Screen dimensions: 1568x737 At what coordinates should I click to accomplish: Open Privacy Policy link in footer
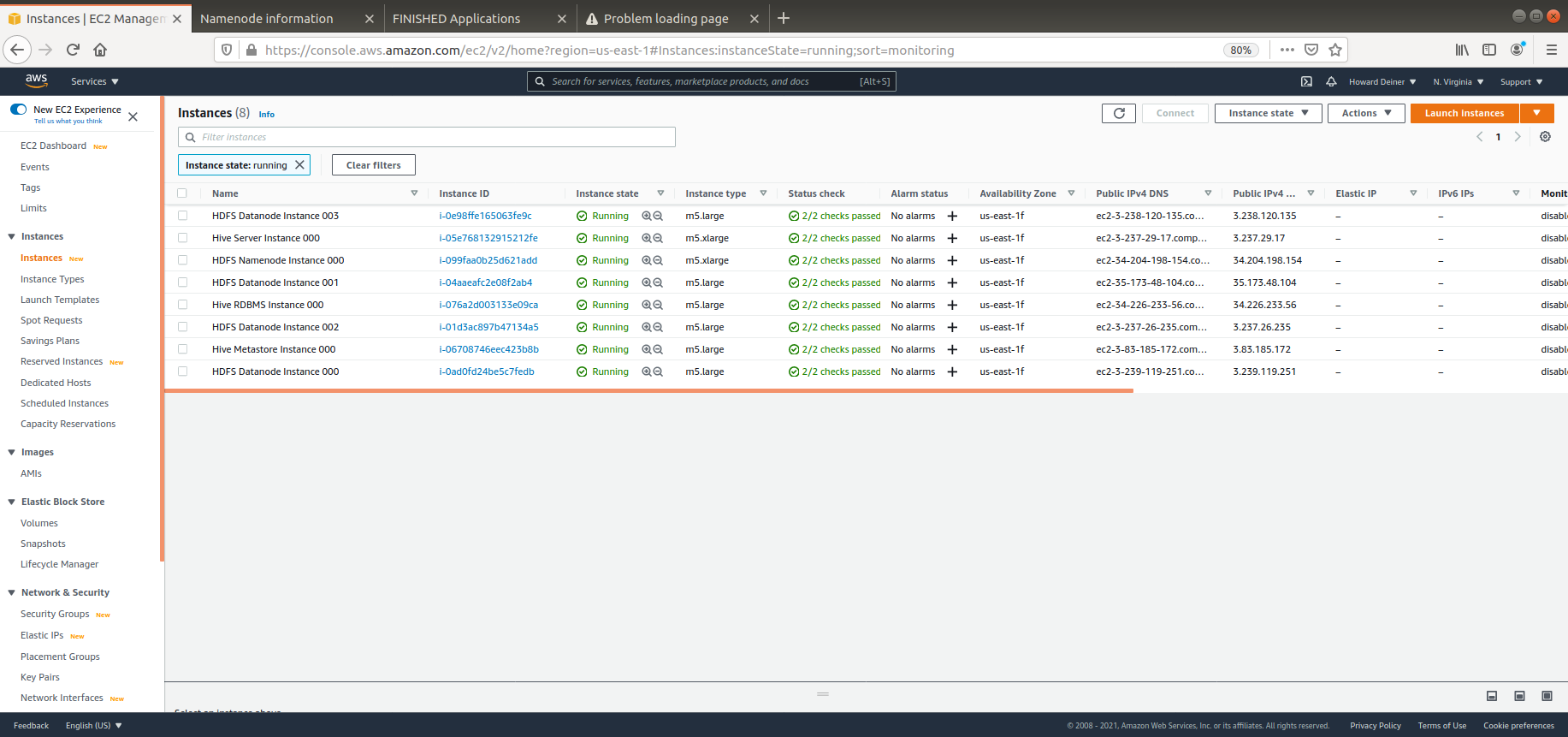(x=1376, y=726)
